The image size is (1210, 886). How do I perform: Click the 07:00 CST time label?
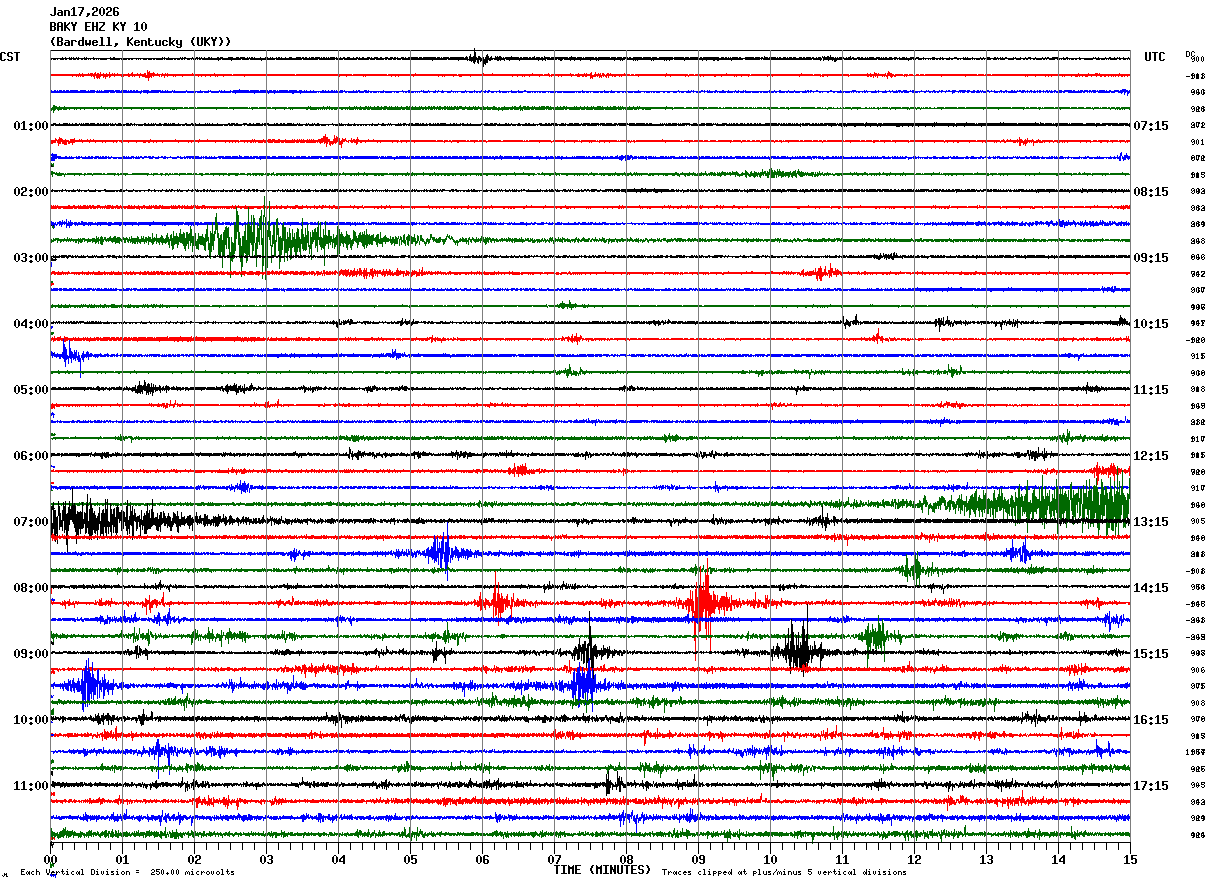pos(31,522)
